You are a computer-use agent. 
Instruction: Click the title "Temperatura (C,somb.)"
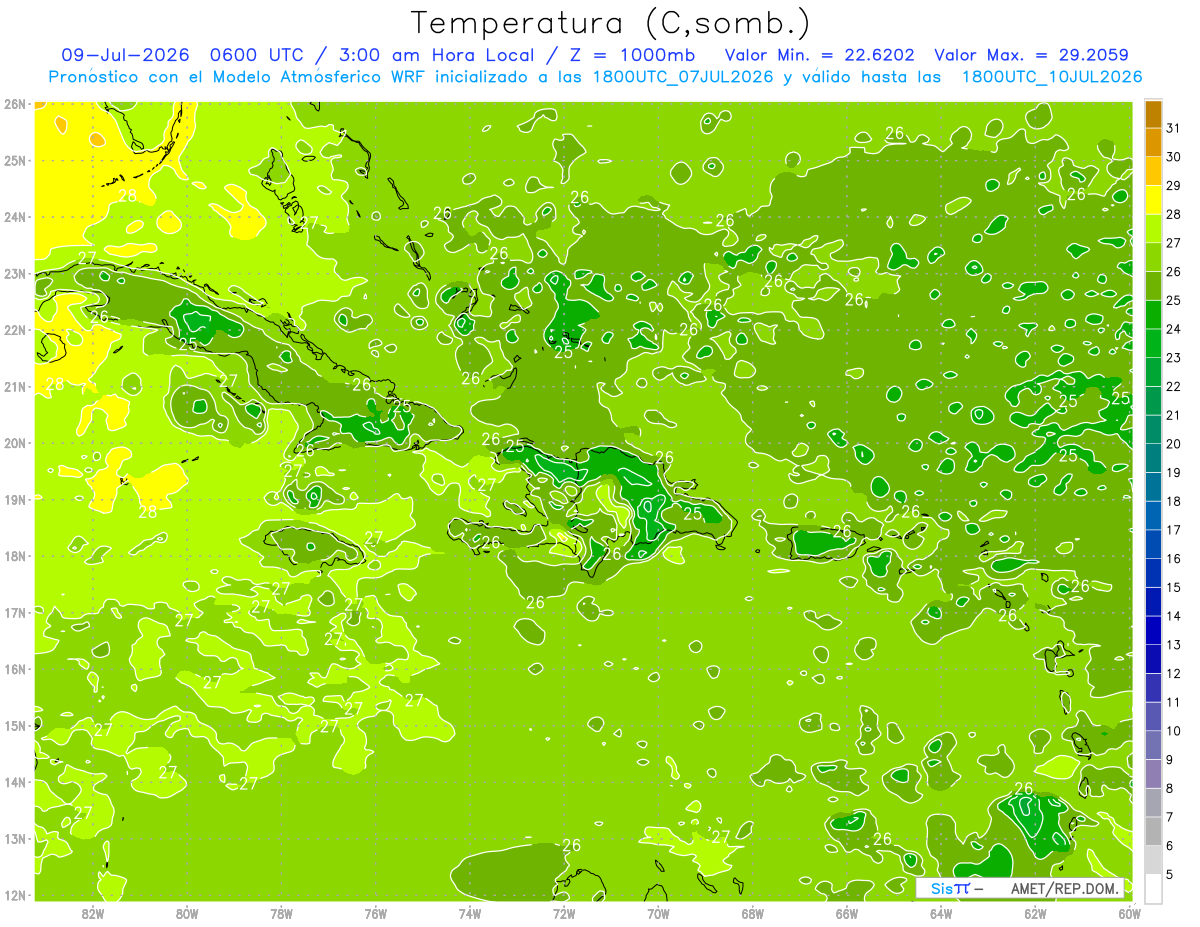(x=611, y=23)
